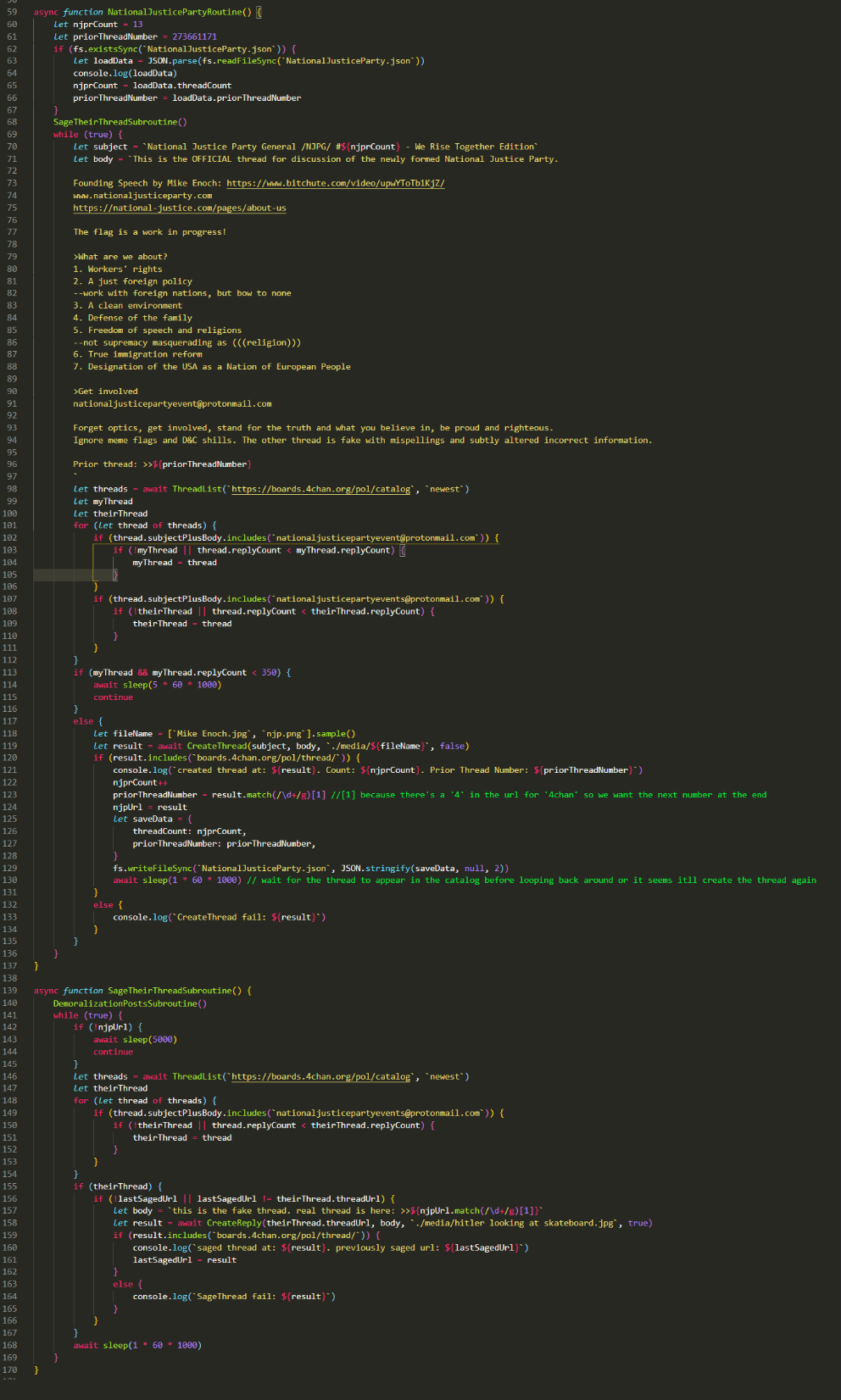
Task: Click the bitchute.com video link on line 73
Action: [335, 183]
